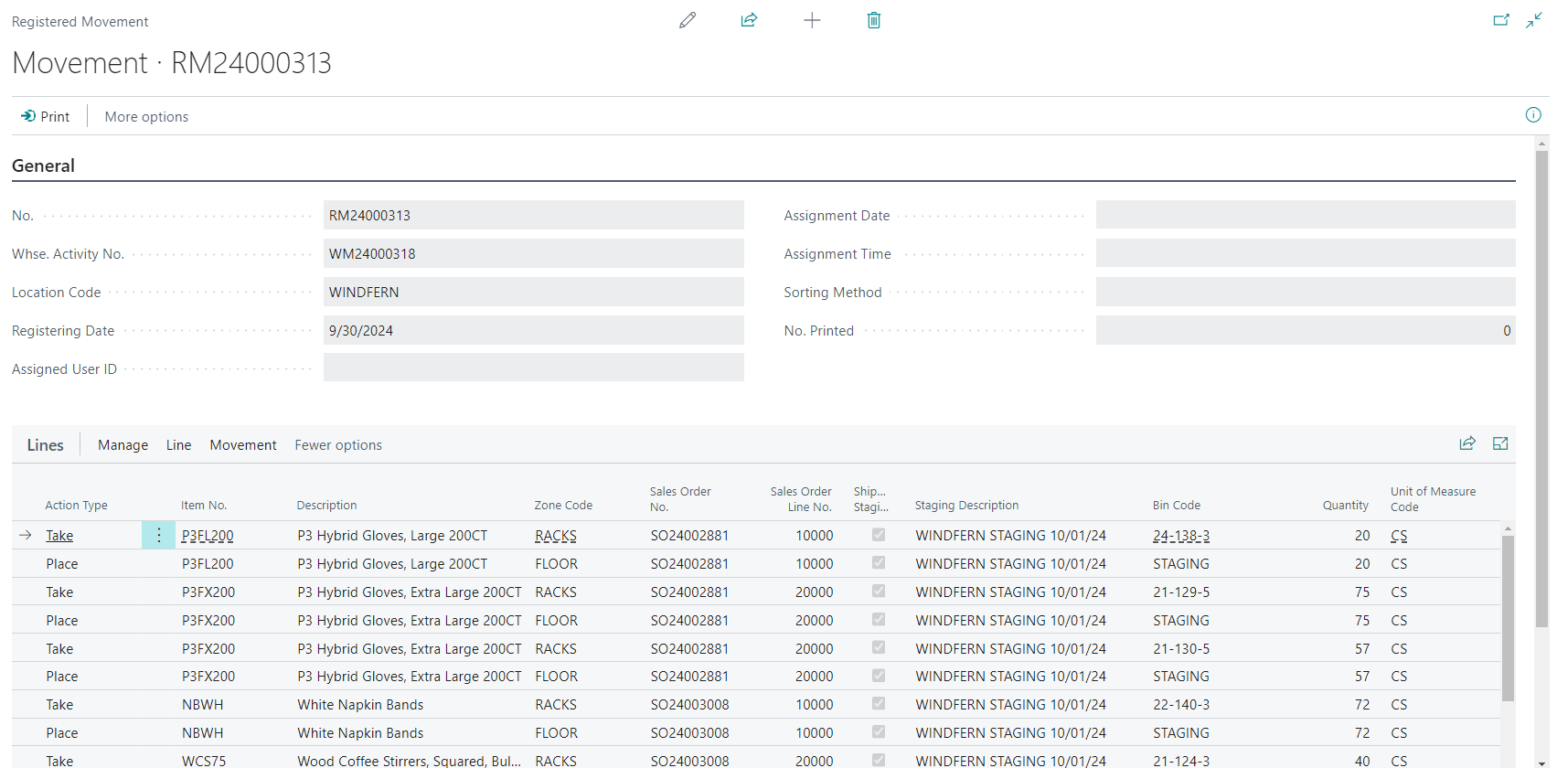The image size is (1568, 768).
Task: Select bin code 22-140-3 cell
Action: tap(1181, 704)
